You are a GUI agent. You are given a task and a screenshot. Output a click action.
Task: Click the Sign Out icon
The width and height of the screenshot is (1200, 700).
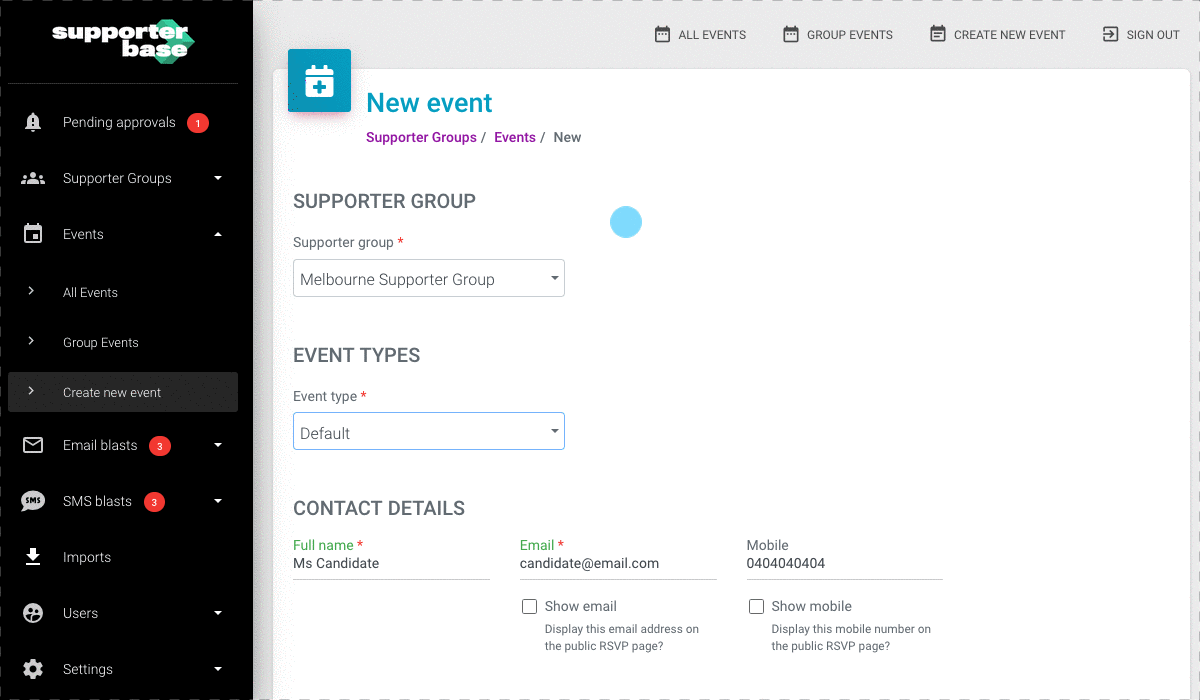point(1110,34)
